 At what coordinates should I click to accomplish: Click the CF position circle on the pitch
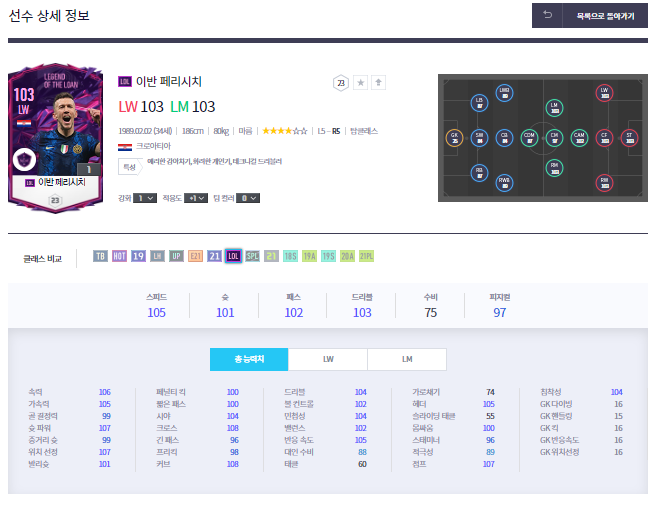604,138
